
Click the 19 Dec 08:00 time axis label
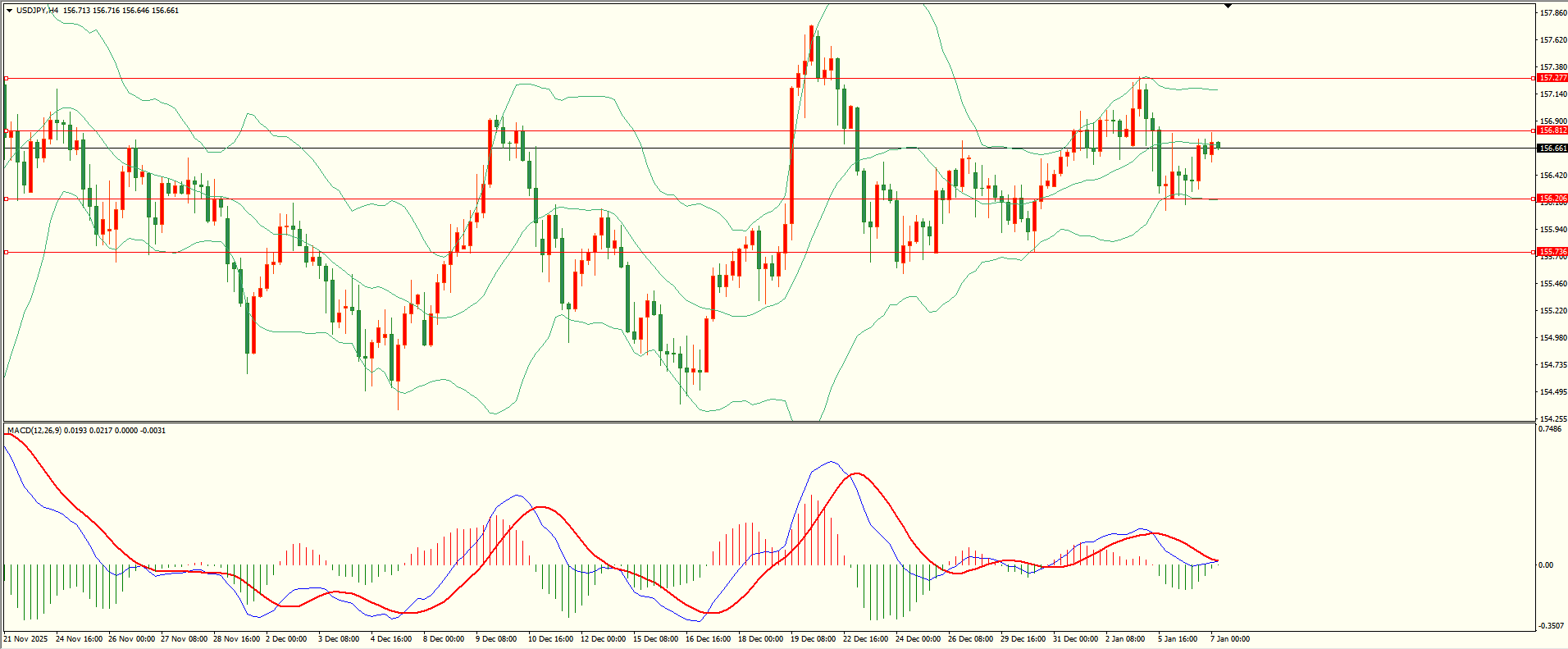[813, 639]
